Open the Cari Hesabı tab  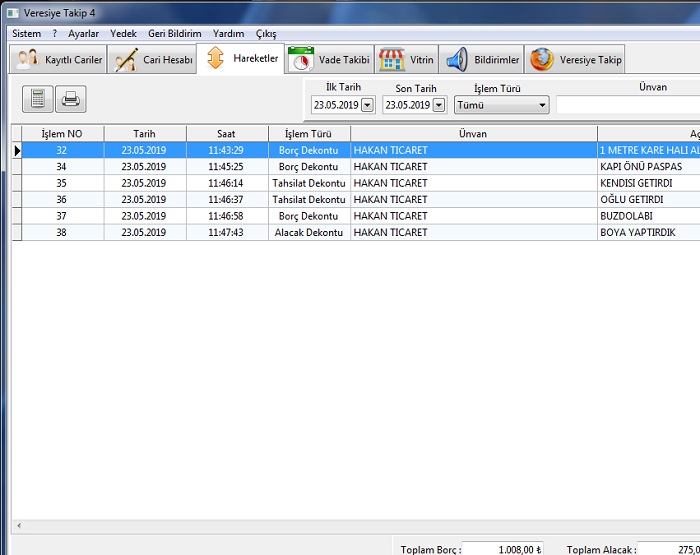(152, 59)
